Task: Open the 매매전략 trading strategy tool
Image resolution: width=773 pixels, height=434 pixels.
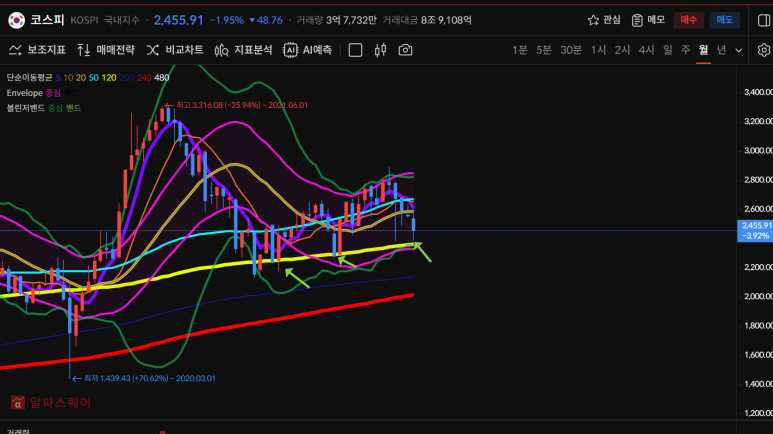Action: tap(106, 50)
